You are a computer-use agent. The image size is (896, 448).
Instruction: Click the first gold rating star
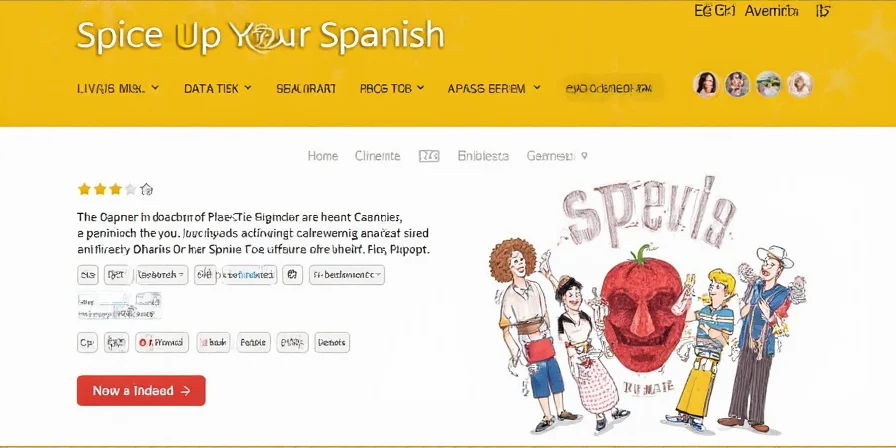84,189
